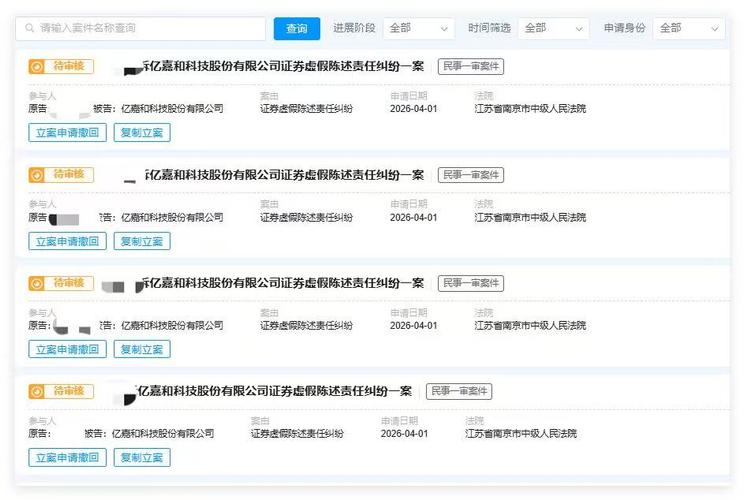Click 待审核 status icon of second case
This screenshot has height=500, width=744.
tap(37, 175)
